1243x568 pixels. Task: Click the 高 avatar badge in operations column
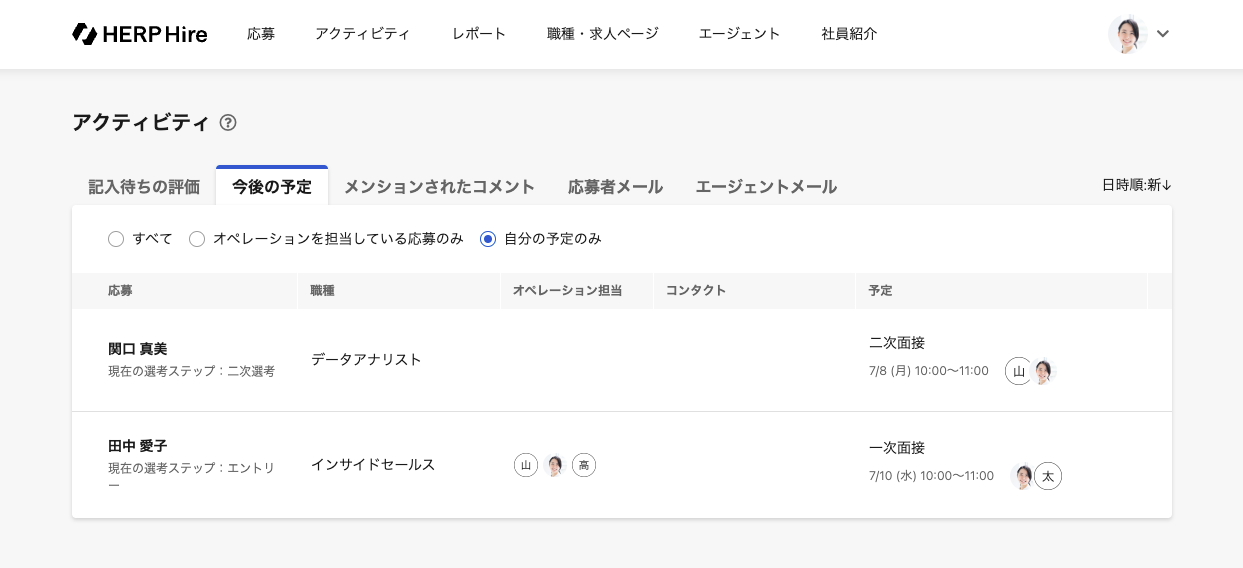584,465
